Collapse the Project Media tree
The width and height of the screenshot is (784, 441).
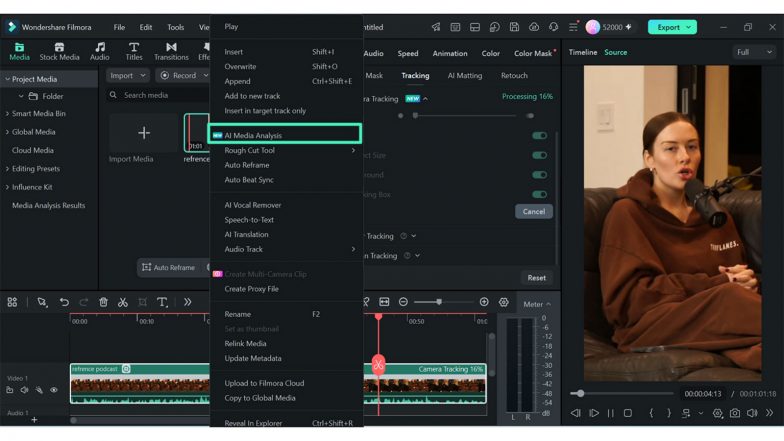(x=7, y=79)
